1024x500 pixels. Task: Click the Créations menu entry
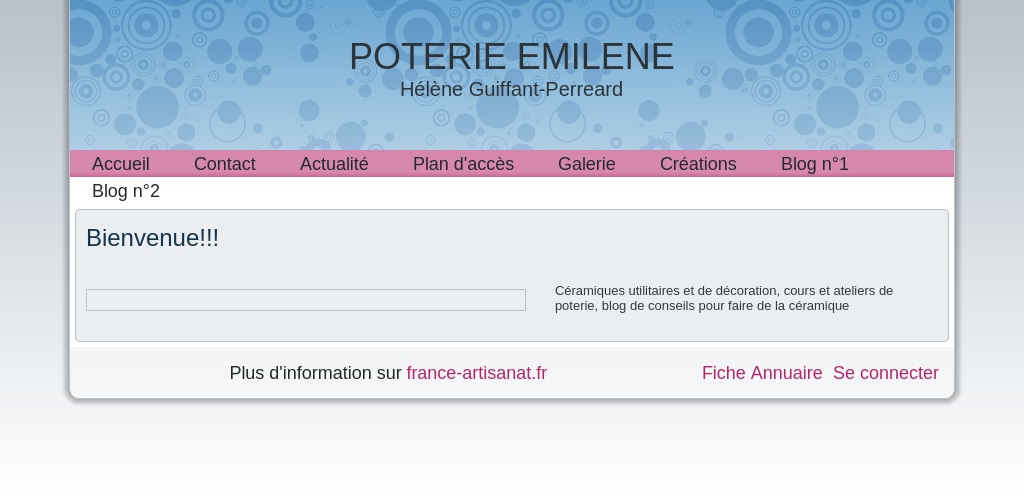point(697,164)
